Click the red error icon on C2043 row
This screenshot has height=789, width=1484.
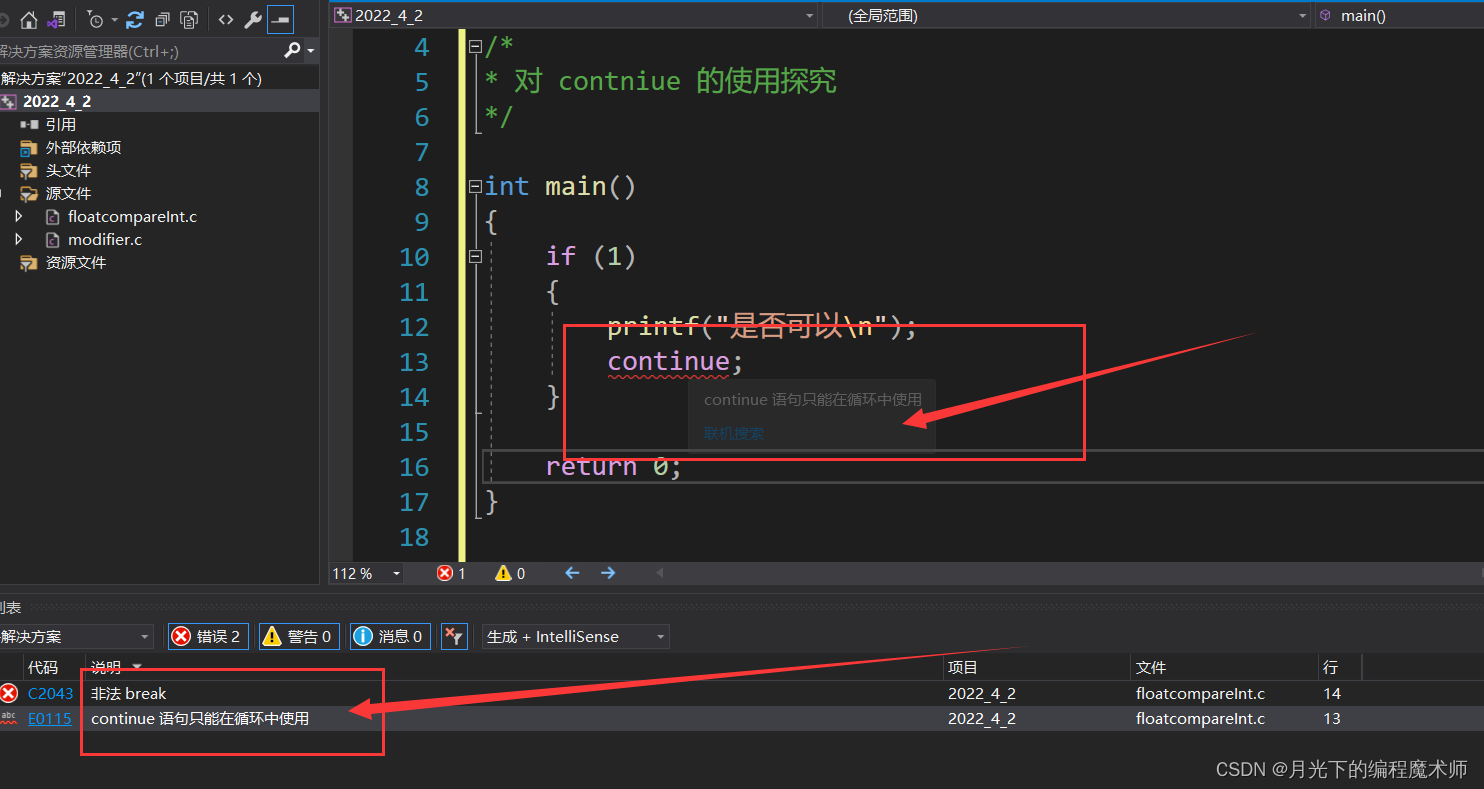pyautogui.click(x=9, y=693)
